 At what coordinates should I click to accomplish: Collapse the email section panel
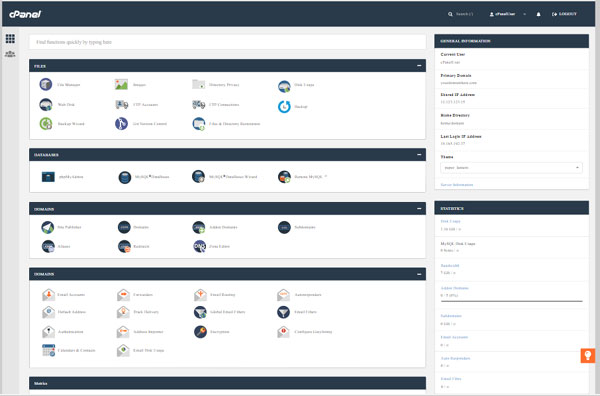[x=419, y=274]
